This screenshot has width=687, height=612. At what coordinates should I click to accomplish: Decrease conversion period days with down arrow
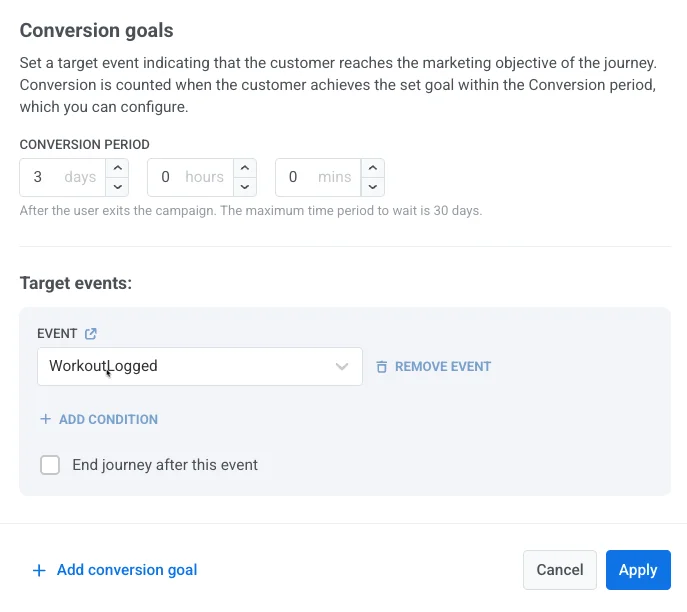(117, 187)
